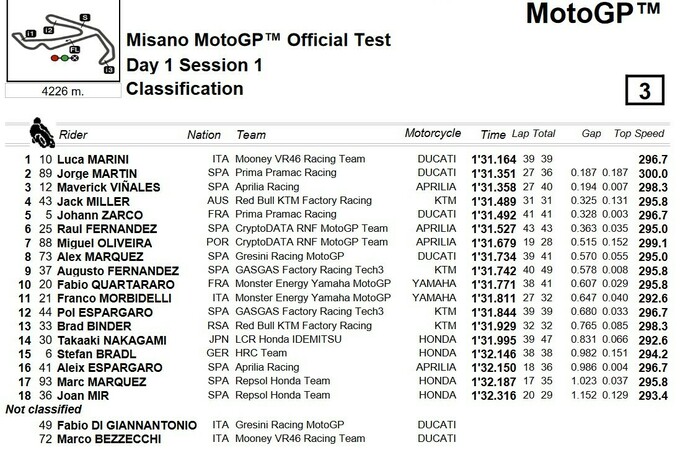
Task: Click the I1 intermediate marker on track map
Action: tap(31, 33)
